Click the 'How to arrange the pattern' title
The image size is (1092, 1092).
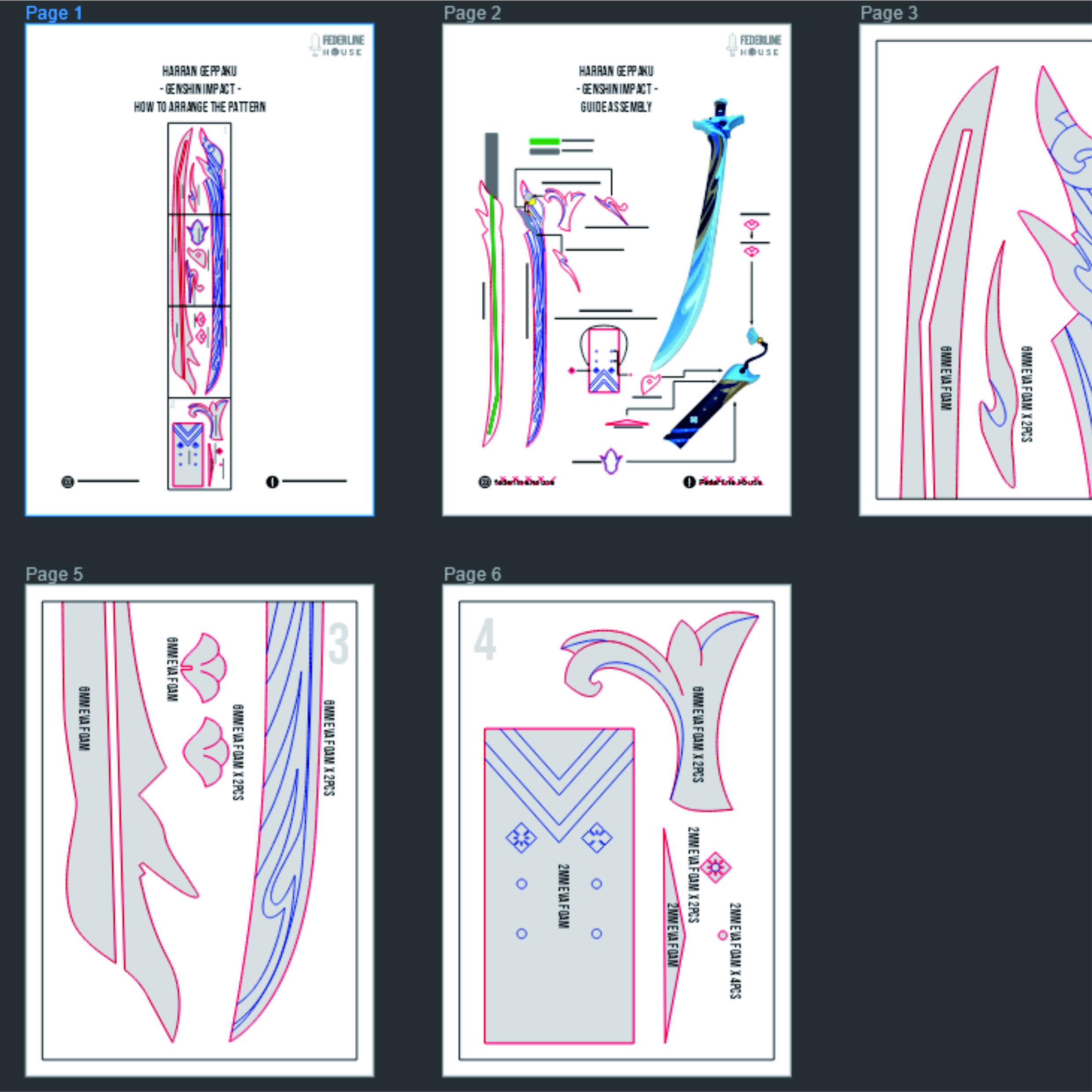click(x=199, y=107)
